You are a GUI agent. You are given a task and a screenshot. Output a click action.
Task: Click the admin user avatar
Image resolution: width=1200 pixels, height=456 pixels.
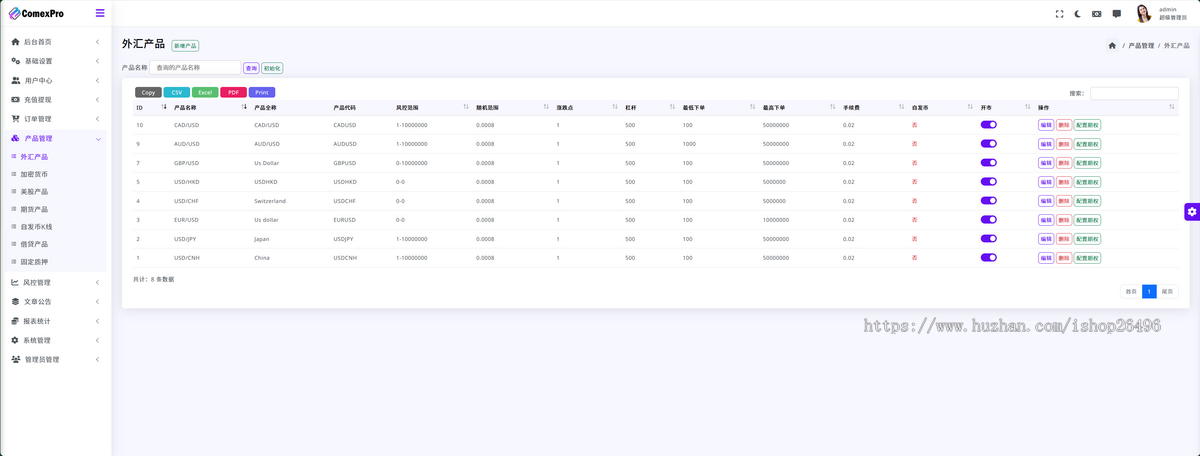1143,13
